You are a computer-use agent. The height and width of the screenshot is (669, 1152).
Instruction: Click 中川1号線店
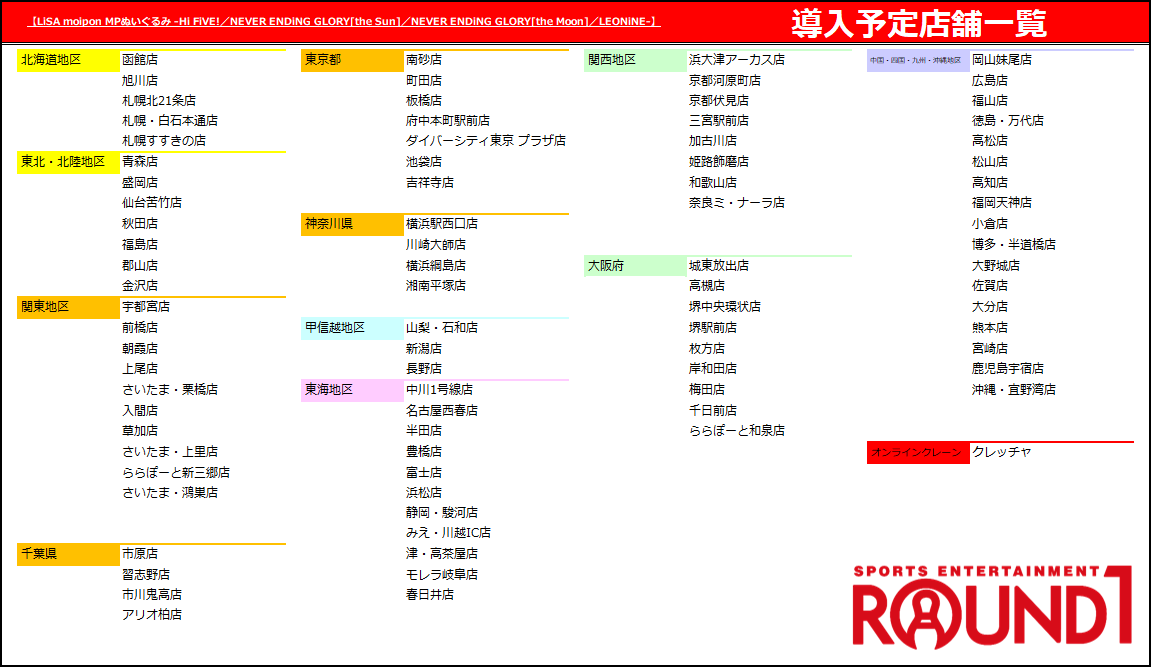(x=439, y=389)
